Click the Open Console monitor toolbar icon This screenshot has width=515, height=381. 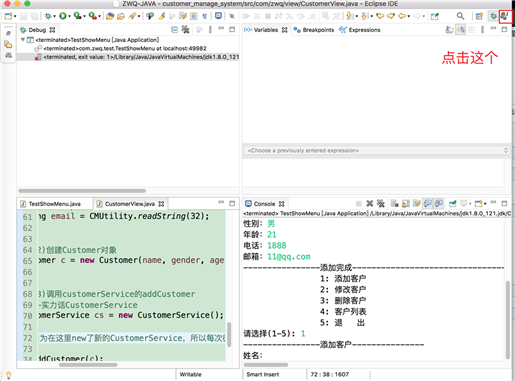point(218,16)
